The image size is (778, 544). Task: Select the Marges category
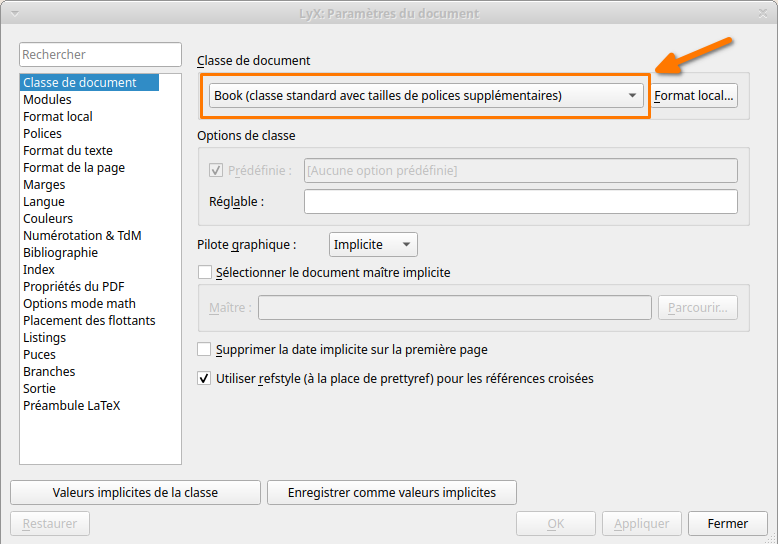tap(44, 185)
